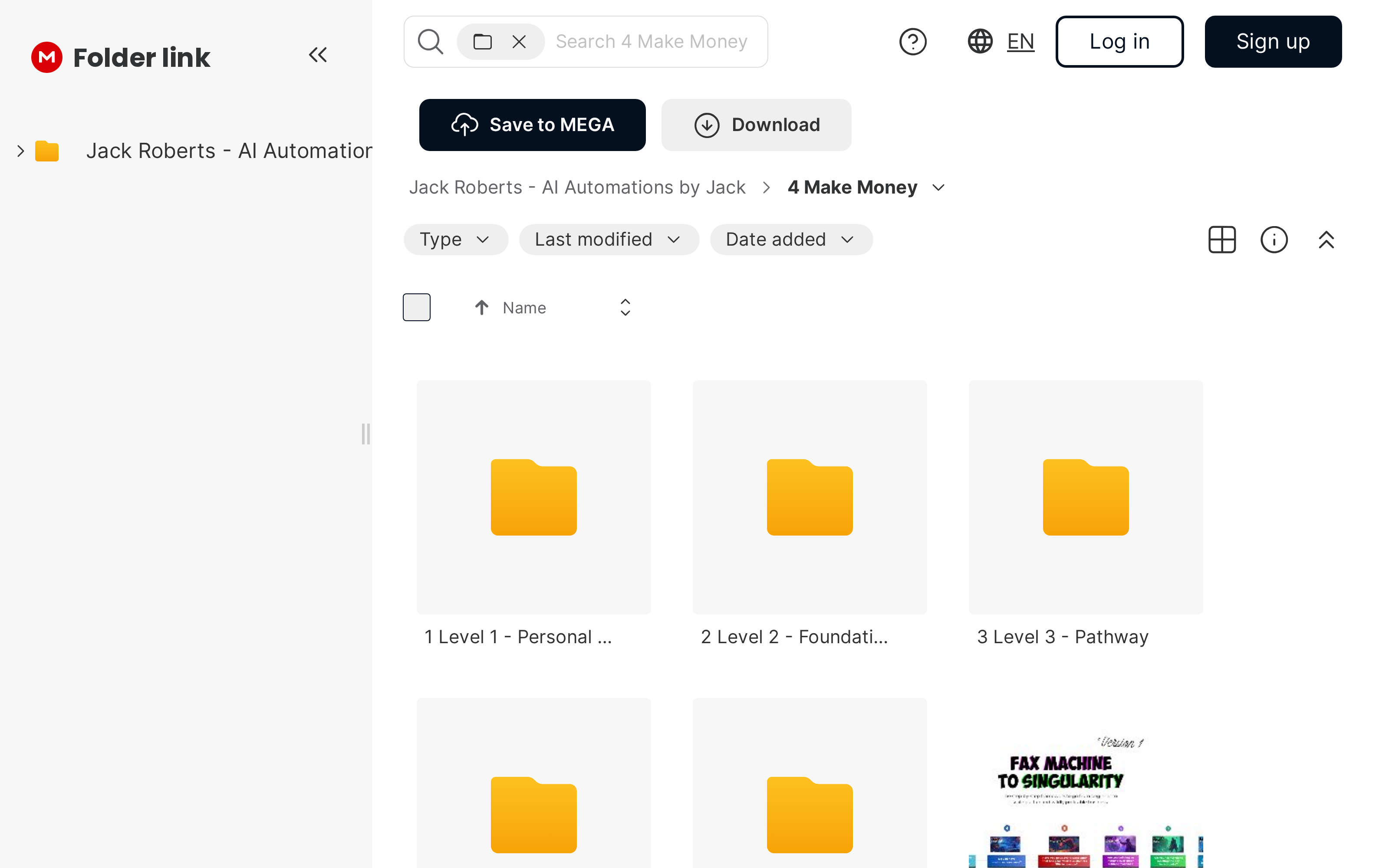Viewport: 1389px width, 868px height.
Task: Click the Log in button
Action: 1119,41
